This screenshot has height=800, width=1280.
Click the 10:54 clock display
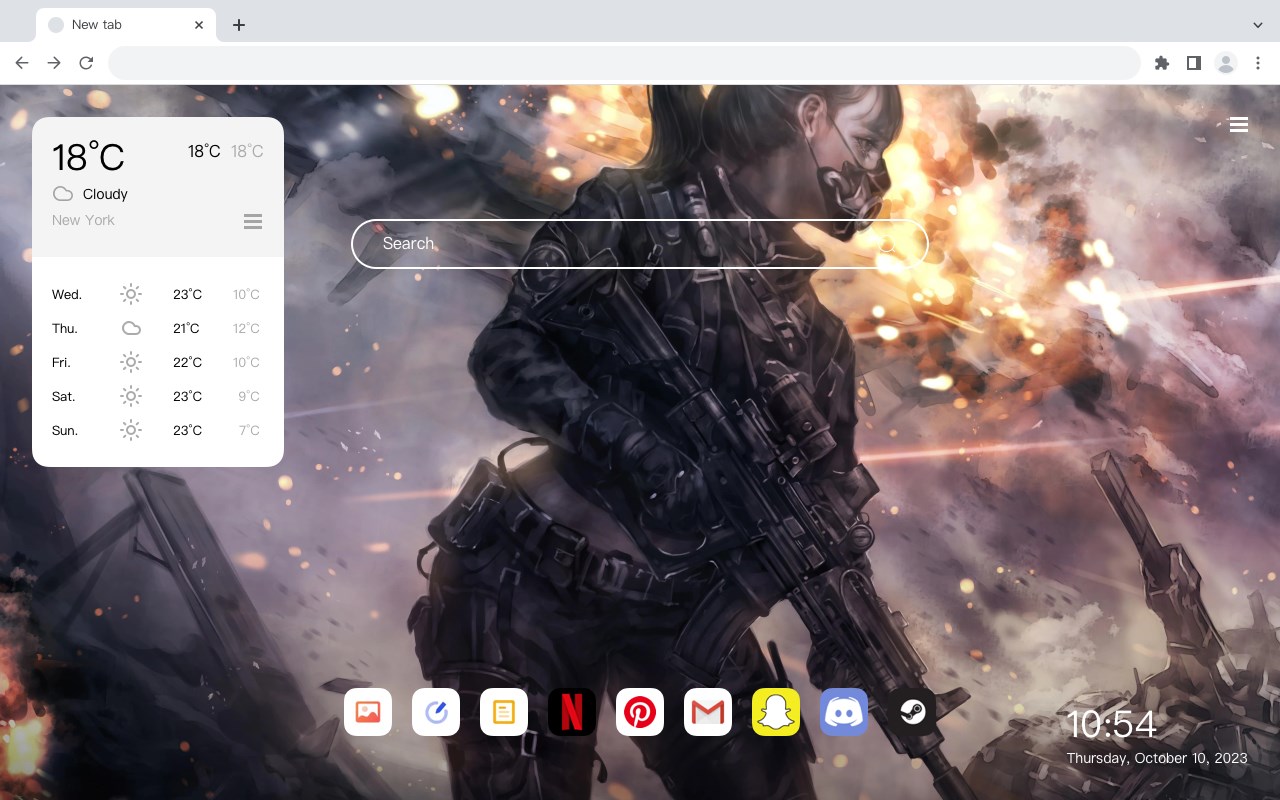[1111, 724]
